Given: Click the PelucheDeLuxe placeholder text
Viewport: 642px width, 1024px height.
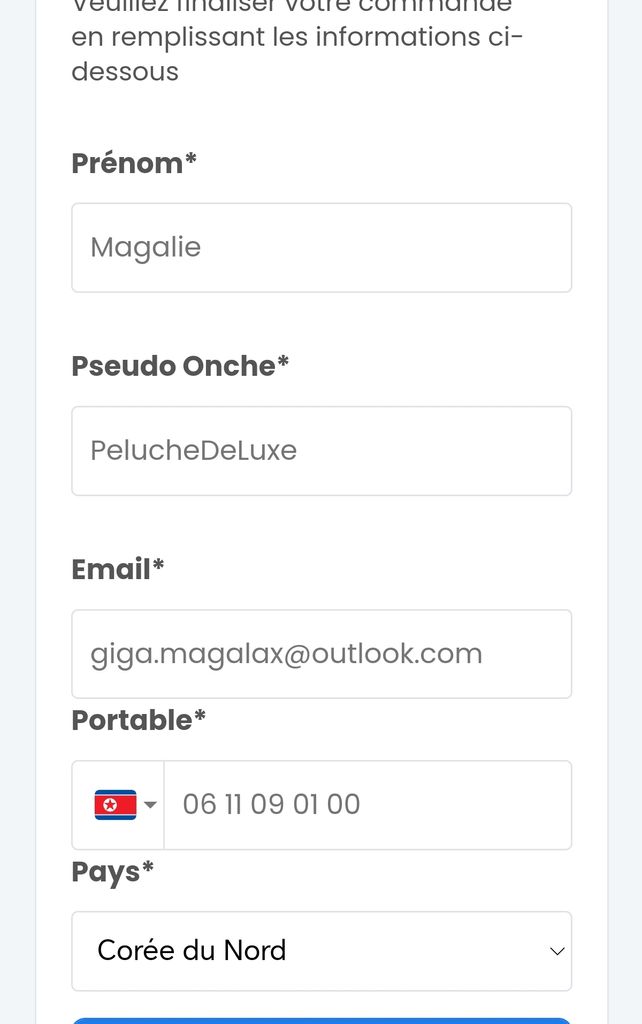Looking at the screenshot, I should point(193,451).
